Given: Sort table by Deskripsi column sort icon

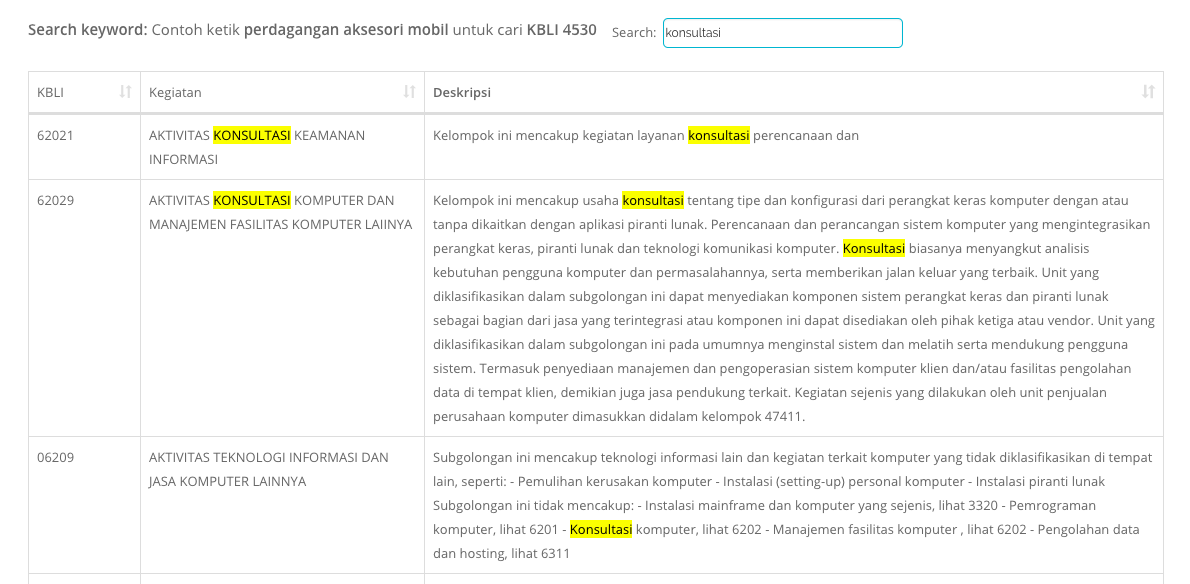Looking at the screenshot, I should (1148, 92).
